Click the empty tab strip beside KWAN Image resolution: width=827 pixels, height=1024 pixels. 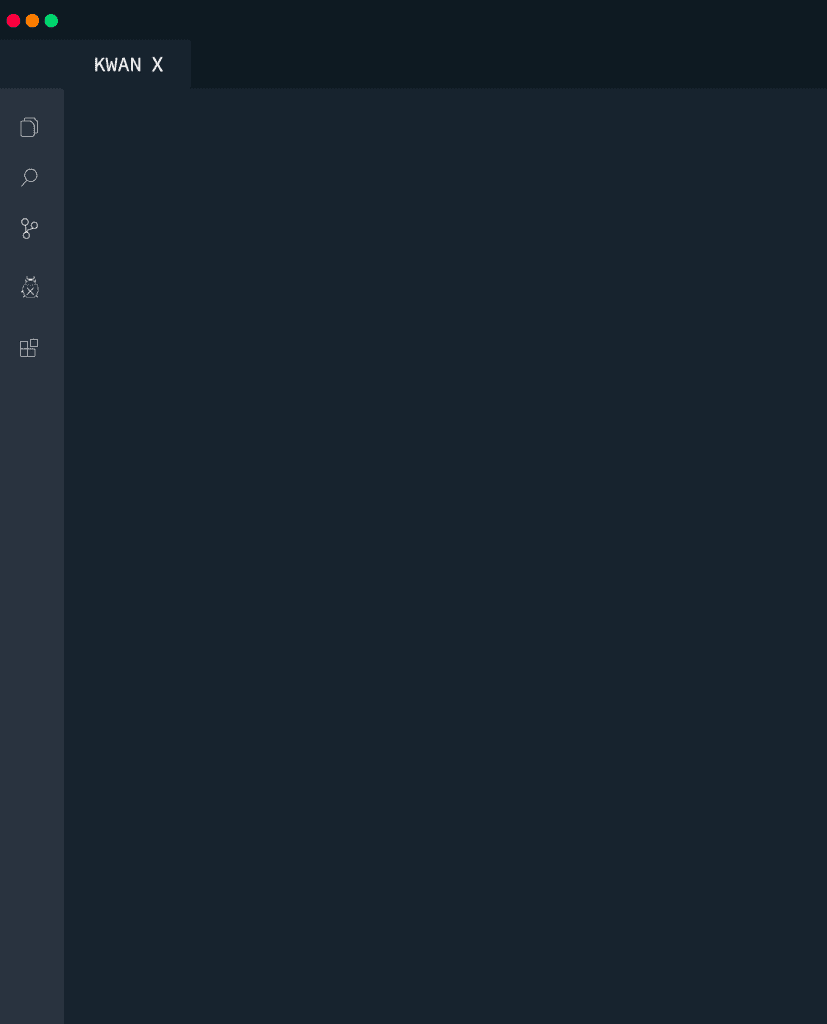tap(509, 64)
